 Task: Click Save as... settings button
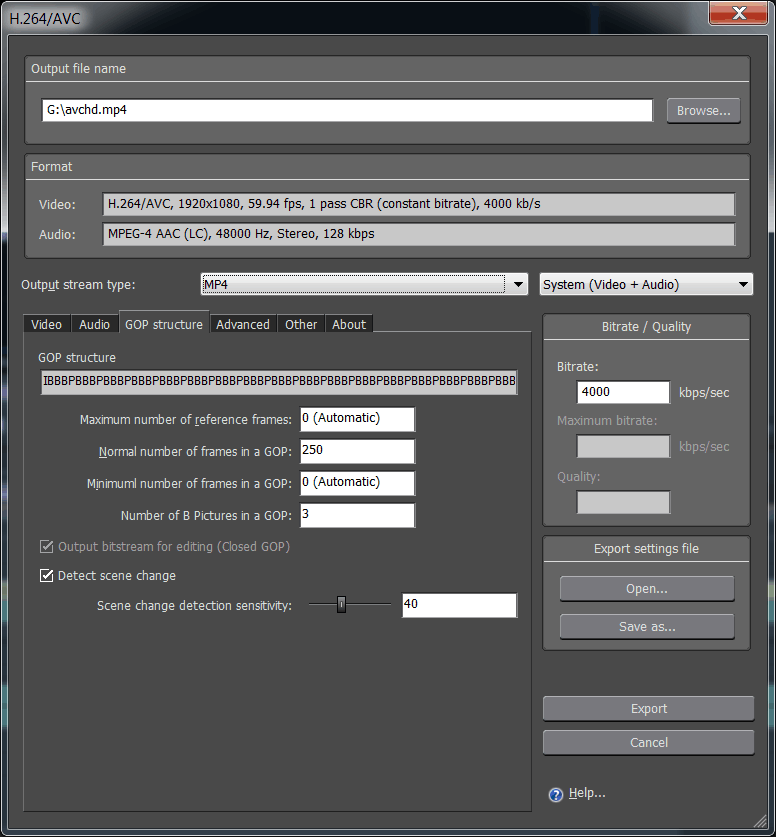click(646, 627)
